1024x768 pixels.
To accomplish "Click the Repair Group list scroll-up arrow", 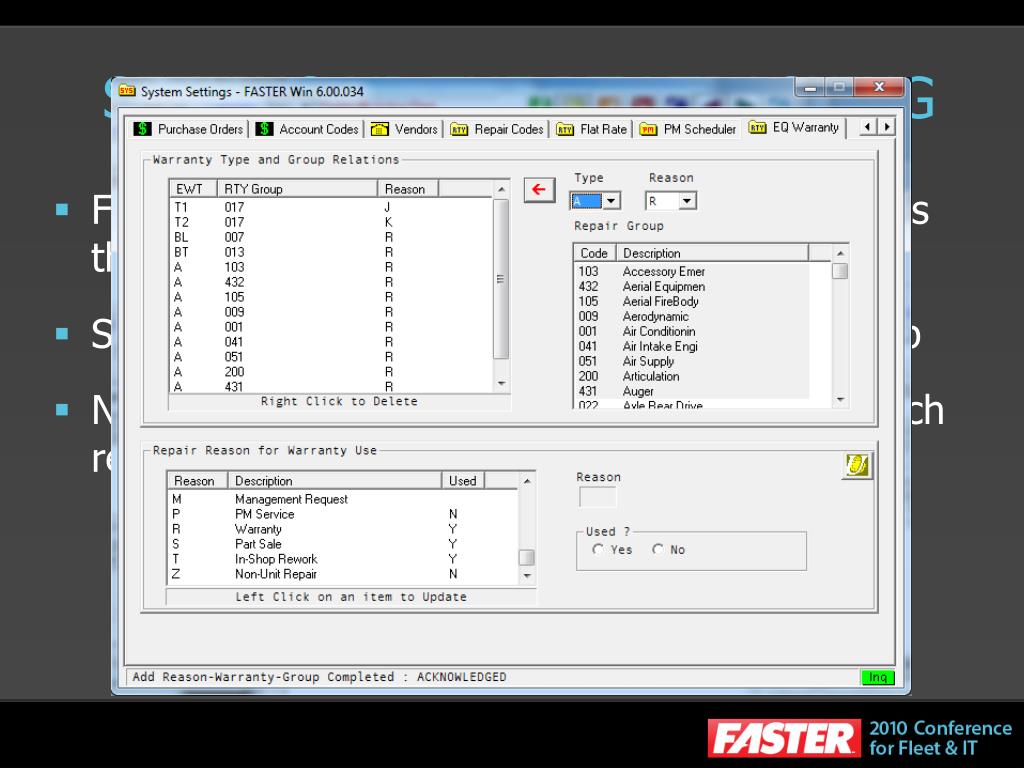I will [840, 253].
